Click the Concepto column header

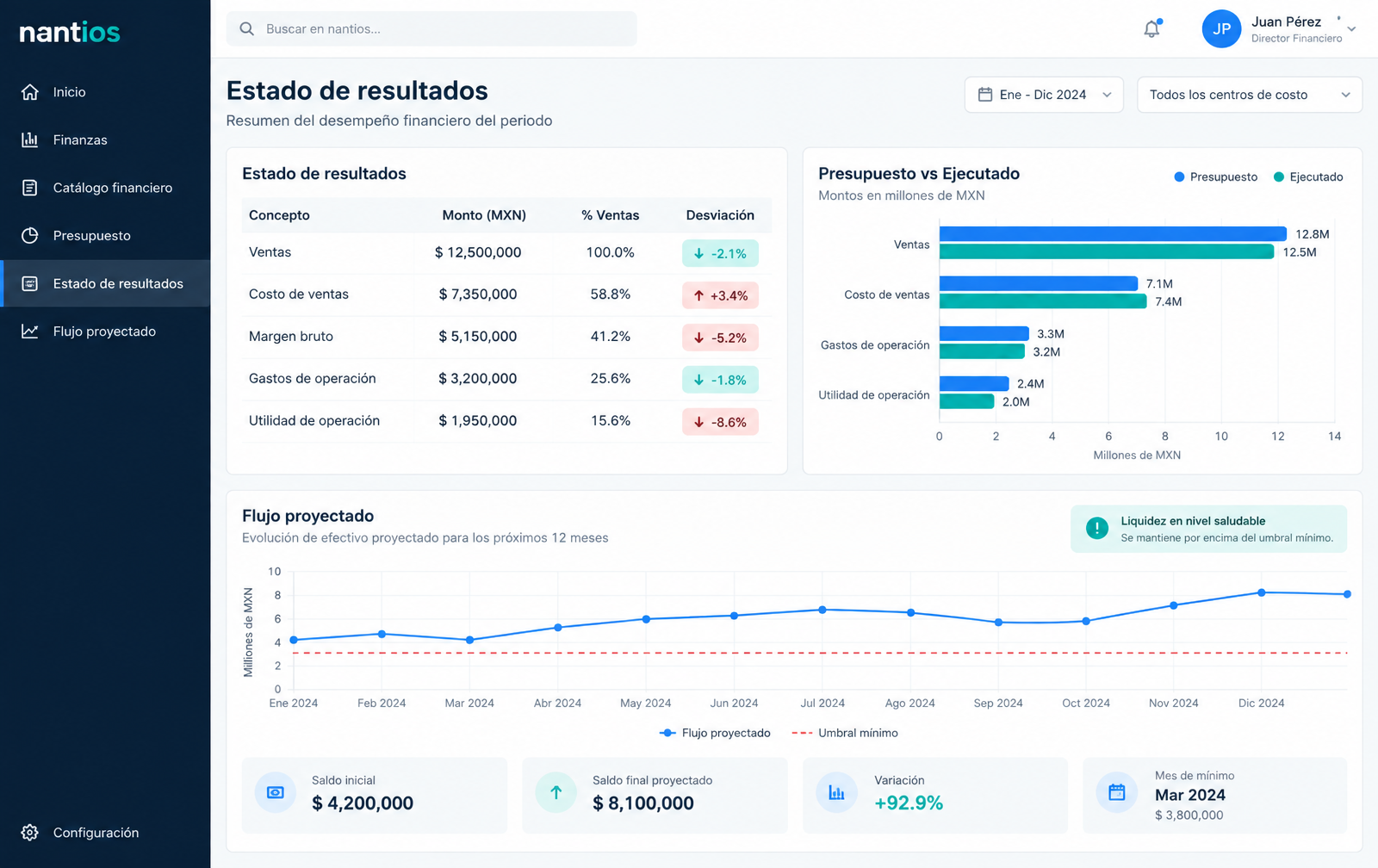point(279,215)
